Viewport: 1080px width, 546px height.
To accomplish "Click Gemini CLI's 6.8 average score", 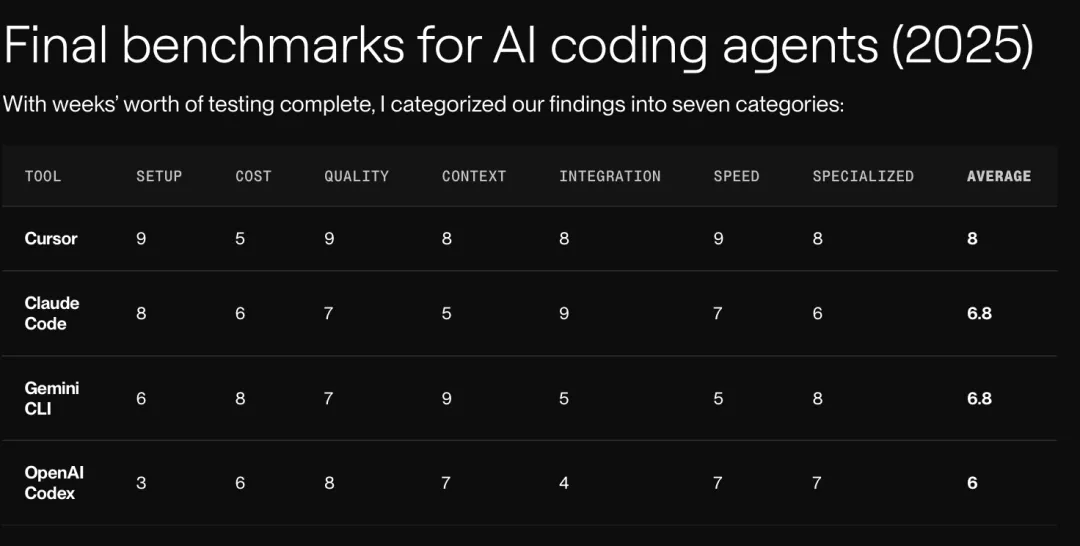I will (979, 398).
